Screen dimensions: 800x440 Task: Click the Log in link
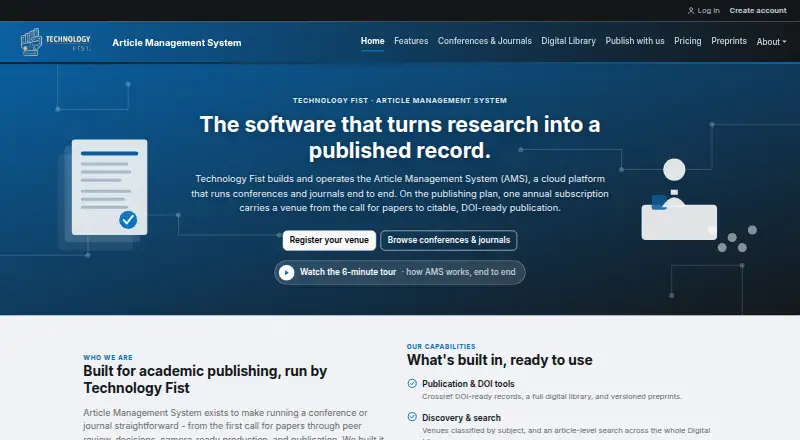click(x=704, y=11)
